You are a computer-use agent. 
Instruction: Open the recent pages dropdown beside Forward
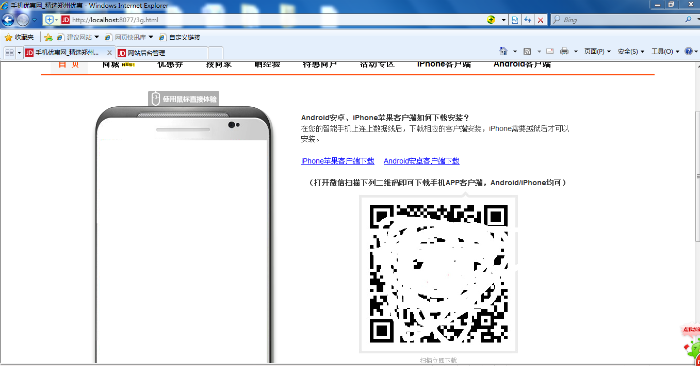pyautogui.click(x=34, y=20)
